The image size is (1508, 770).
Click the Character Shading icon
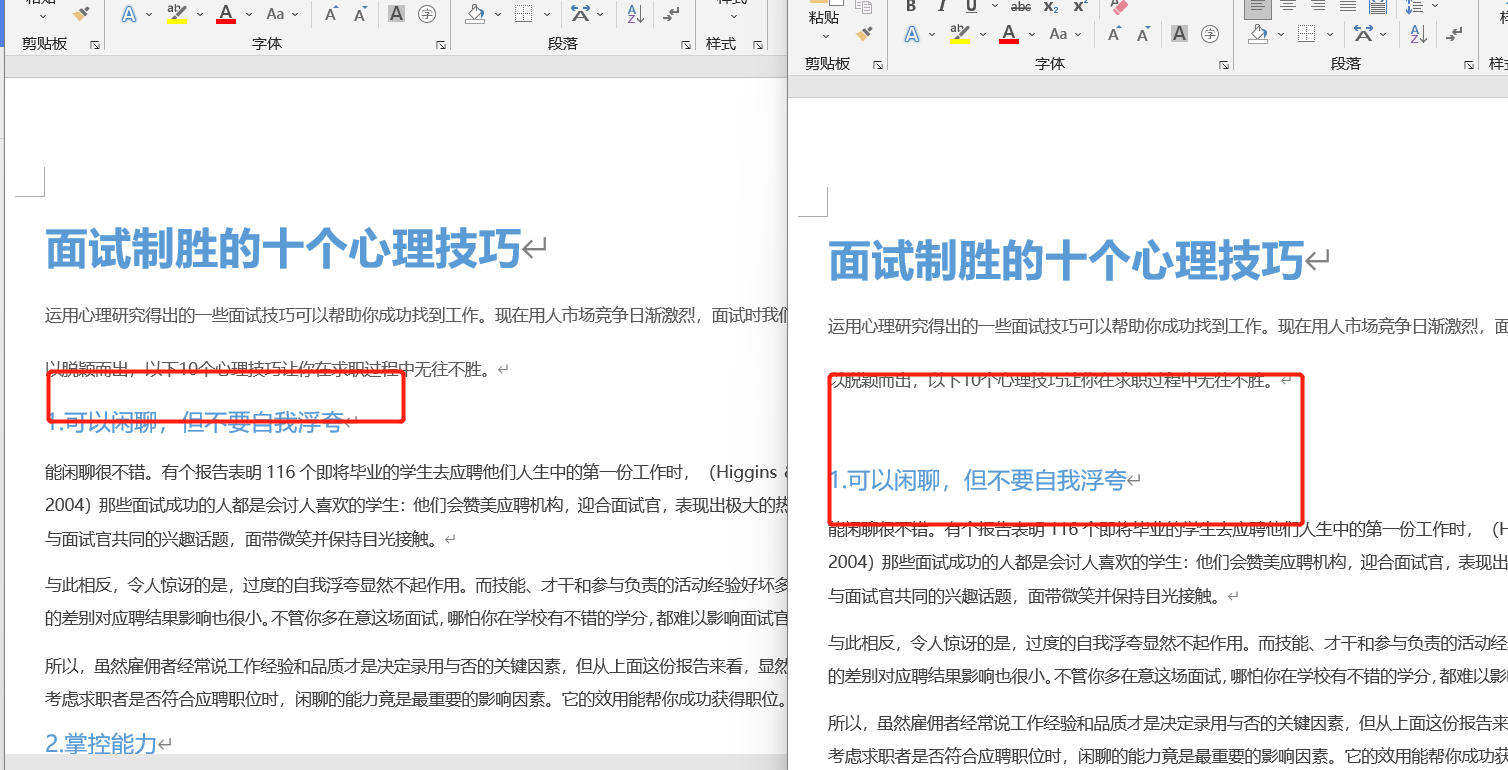[x=1180, y=33]
